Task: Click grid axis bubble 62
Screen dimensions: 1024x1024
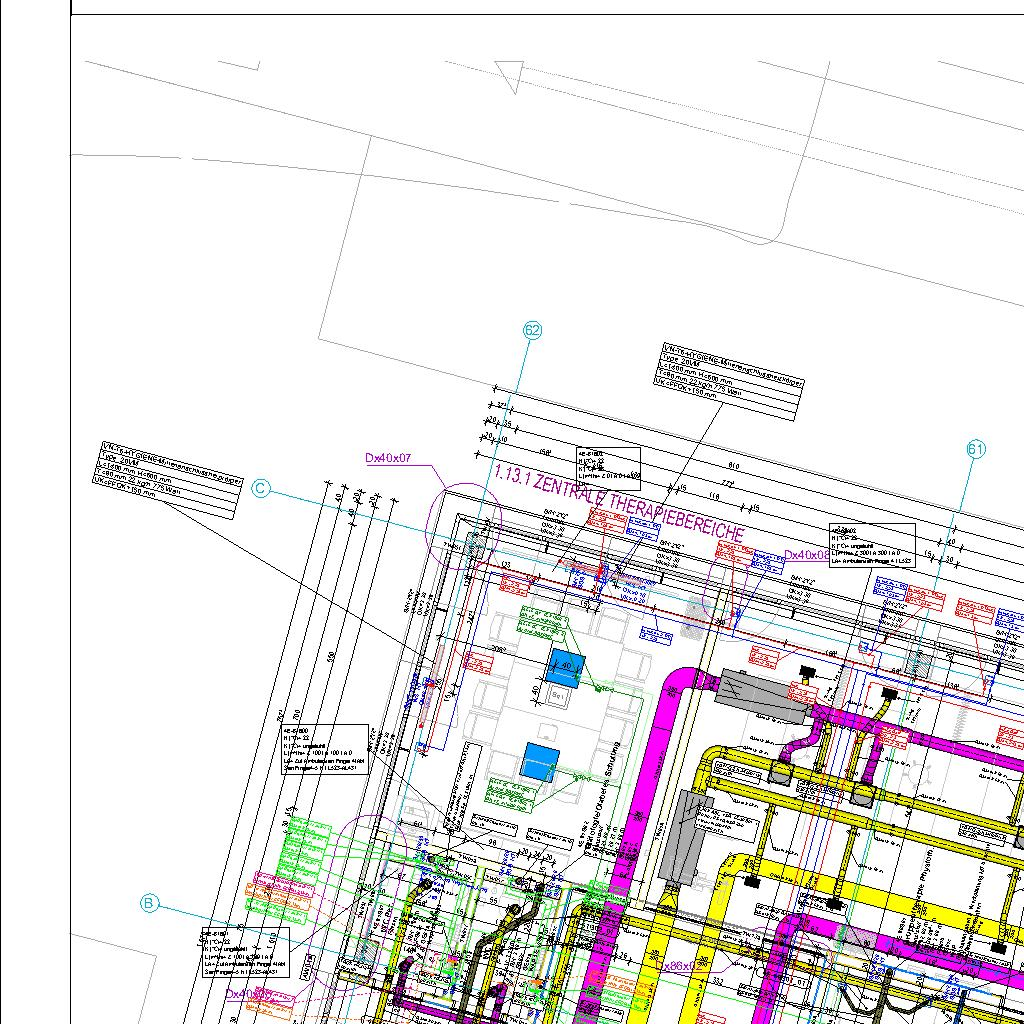Action: coord(532,331)
